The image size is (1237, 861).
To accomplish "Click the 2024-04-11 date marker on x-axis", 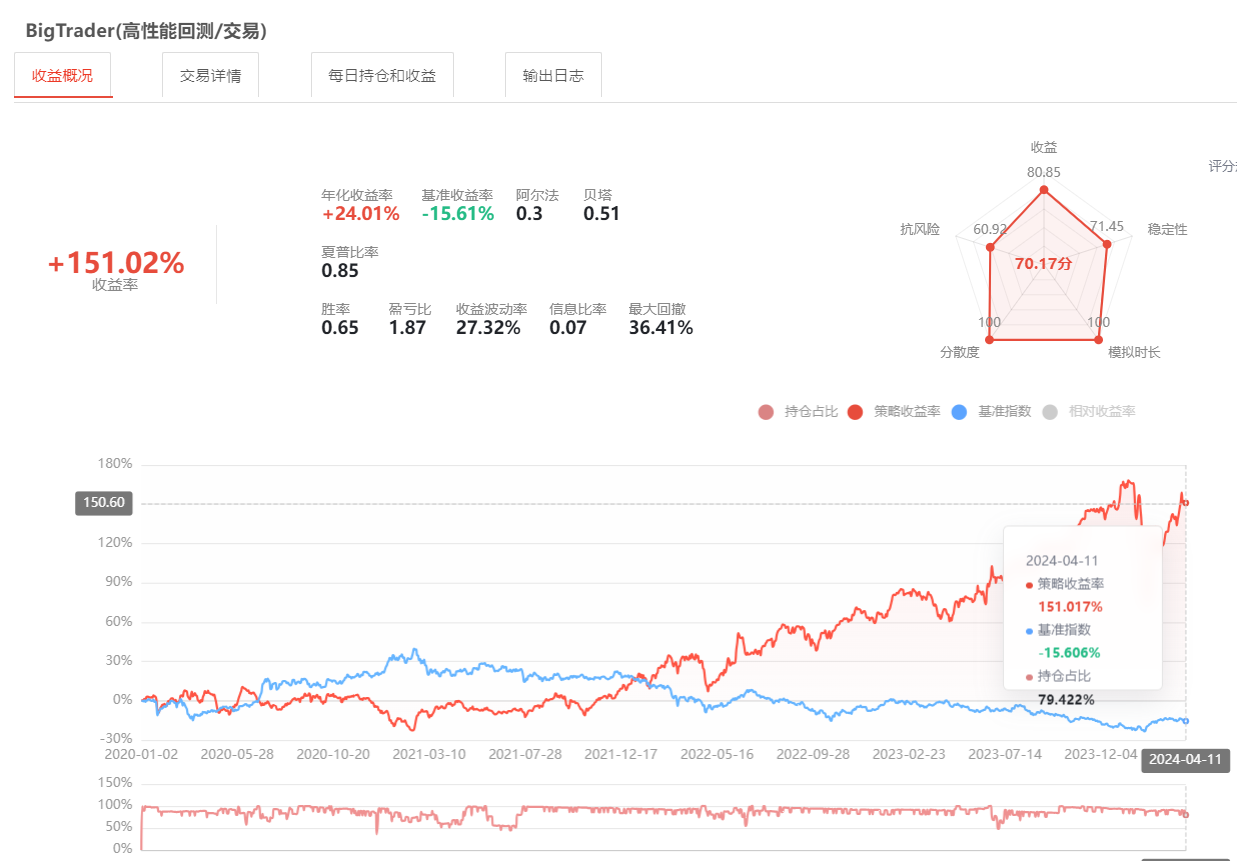I will (1185, 760).
